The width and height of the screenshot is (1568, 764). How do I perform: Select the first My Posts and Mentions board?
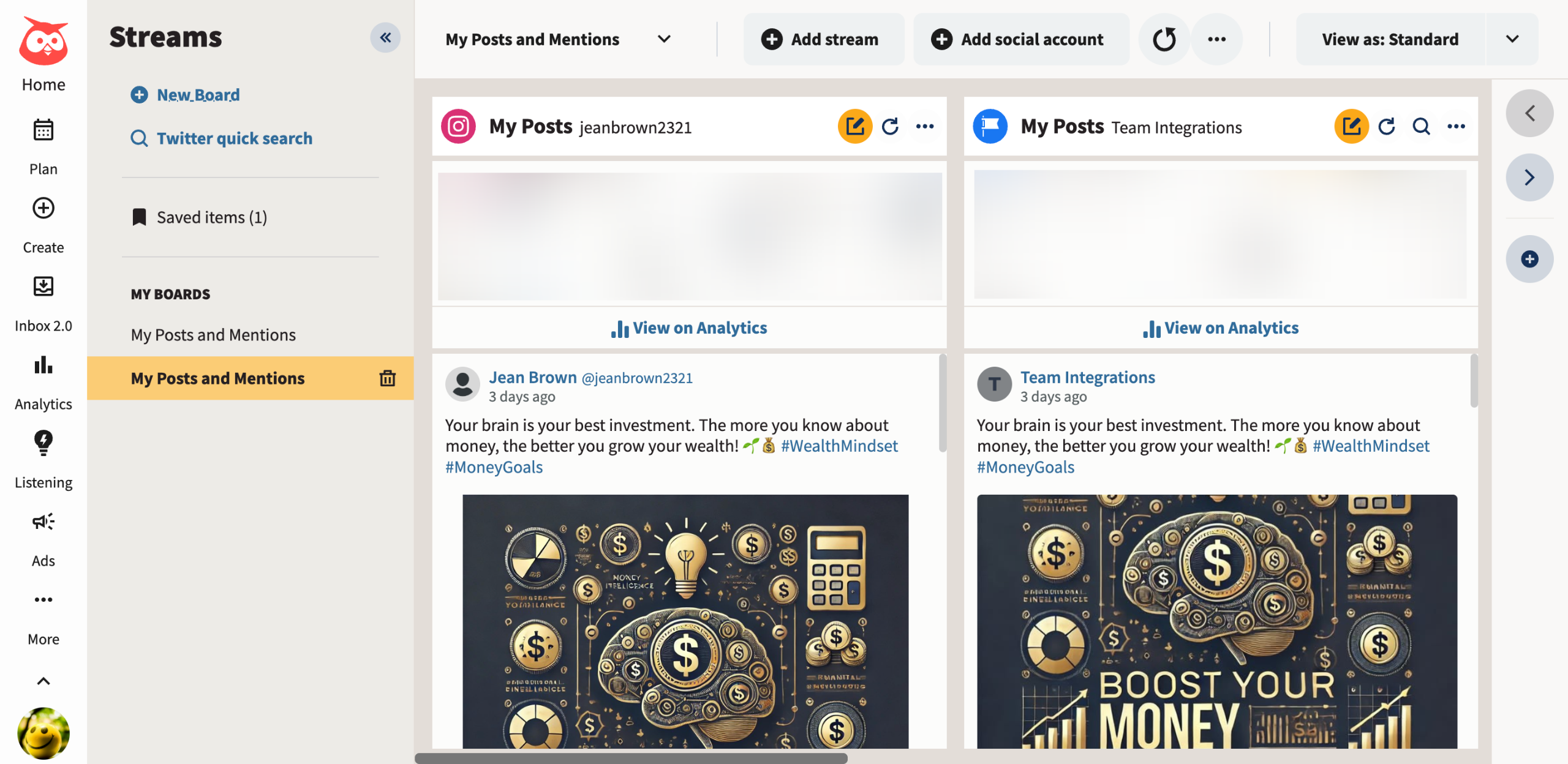point(213,335)
